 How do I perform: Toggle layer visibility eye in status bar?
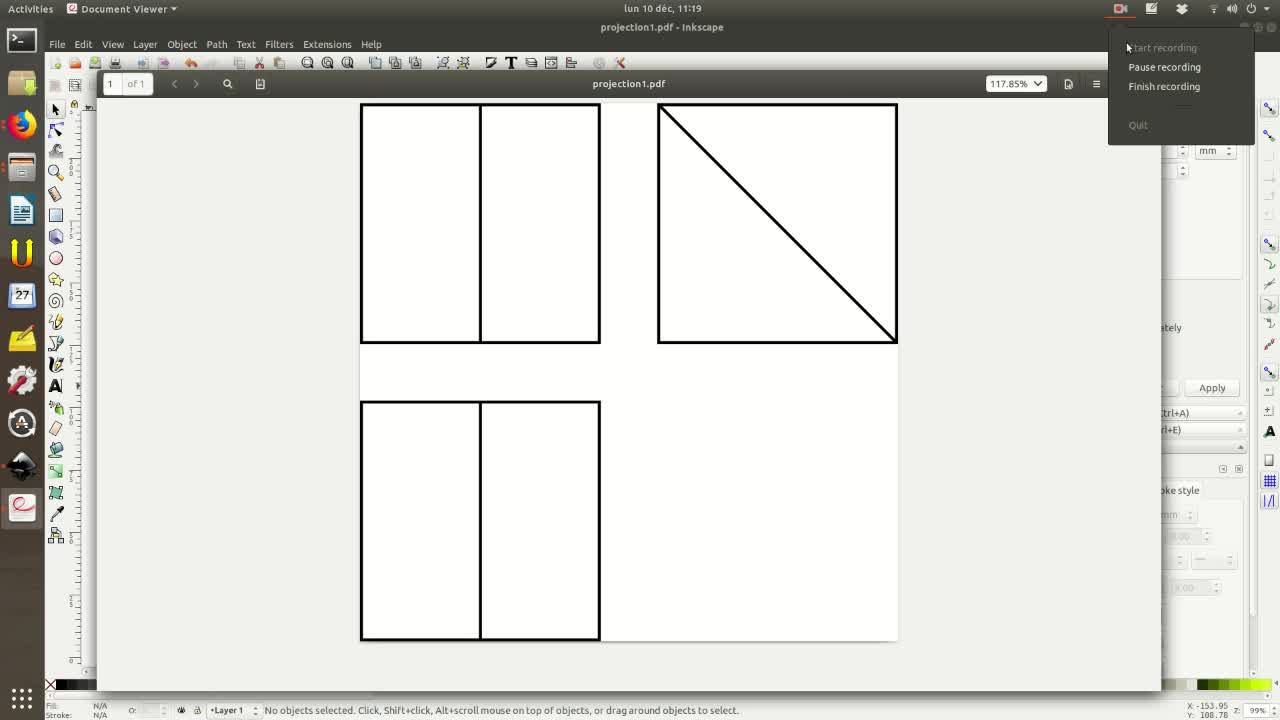(181, 710)
